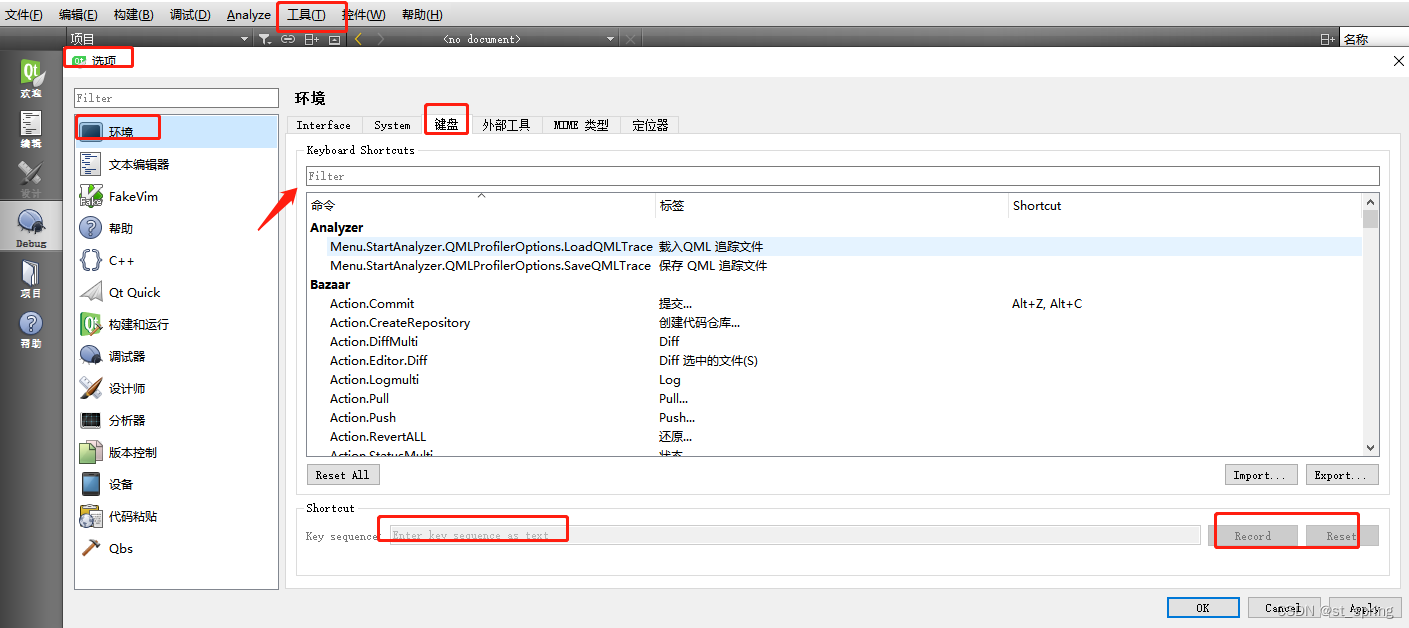This screenshot has width=1409, height=628.
Task: Click the shortcuts list scrollbar down arrow
Action: (1370, 448)
